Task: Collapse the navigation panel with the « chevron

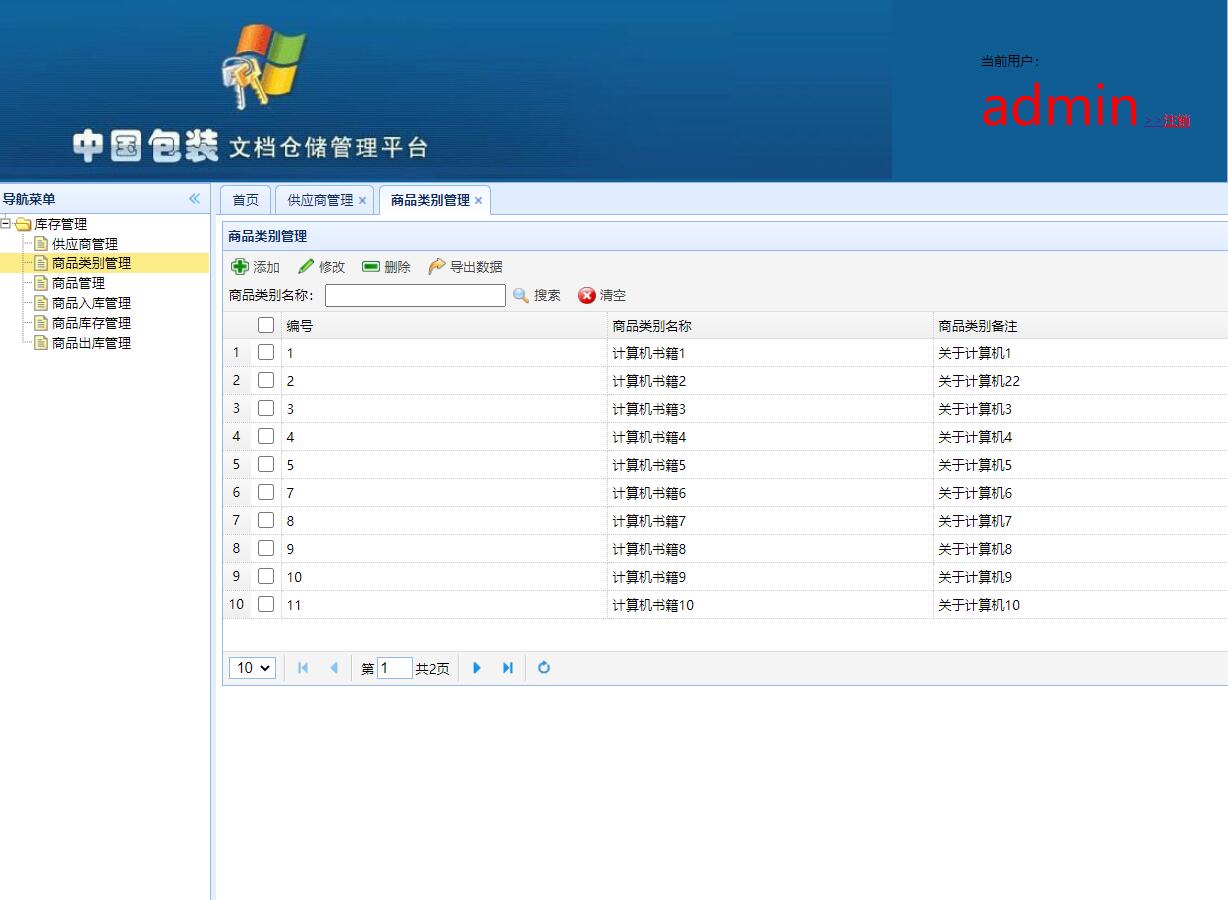Action: point(193,198)
